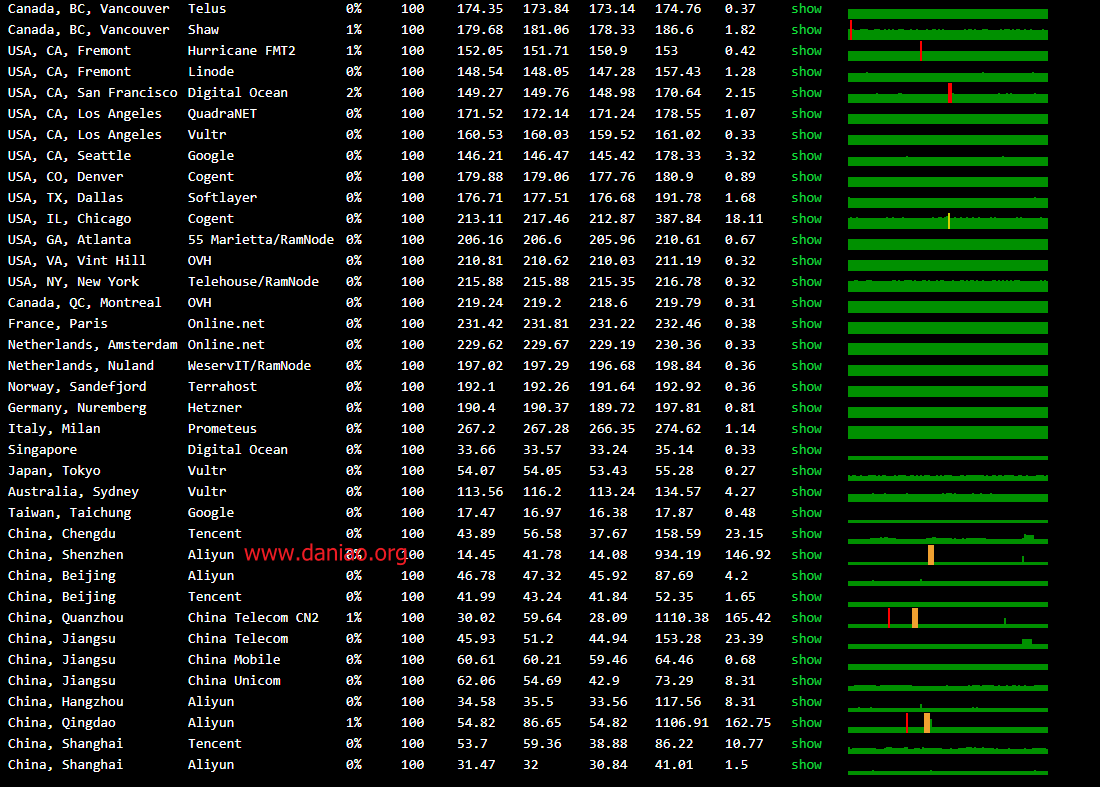Select text 'Australia, Sydney'

tap(73, 492)
